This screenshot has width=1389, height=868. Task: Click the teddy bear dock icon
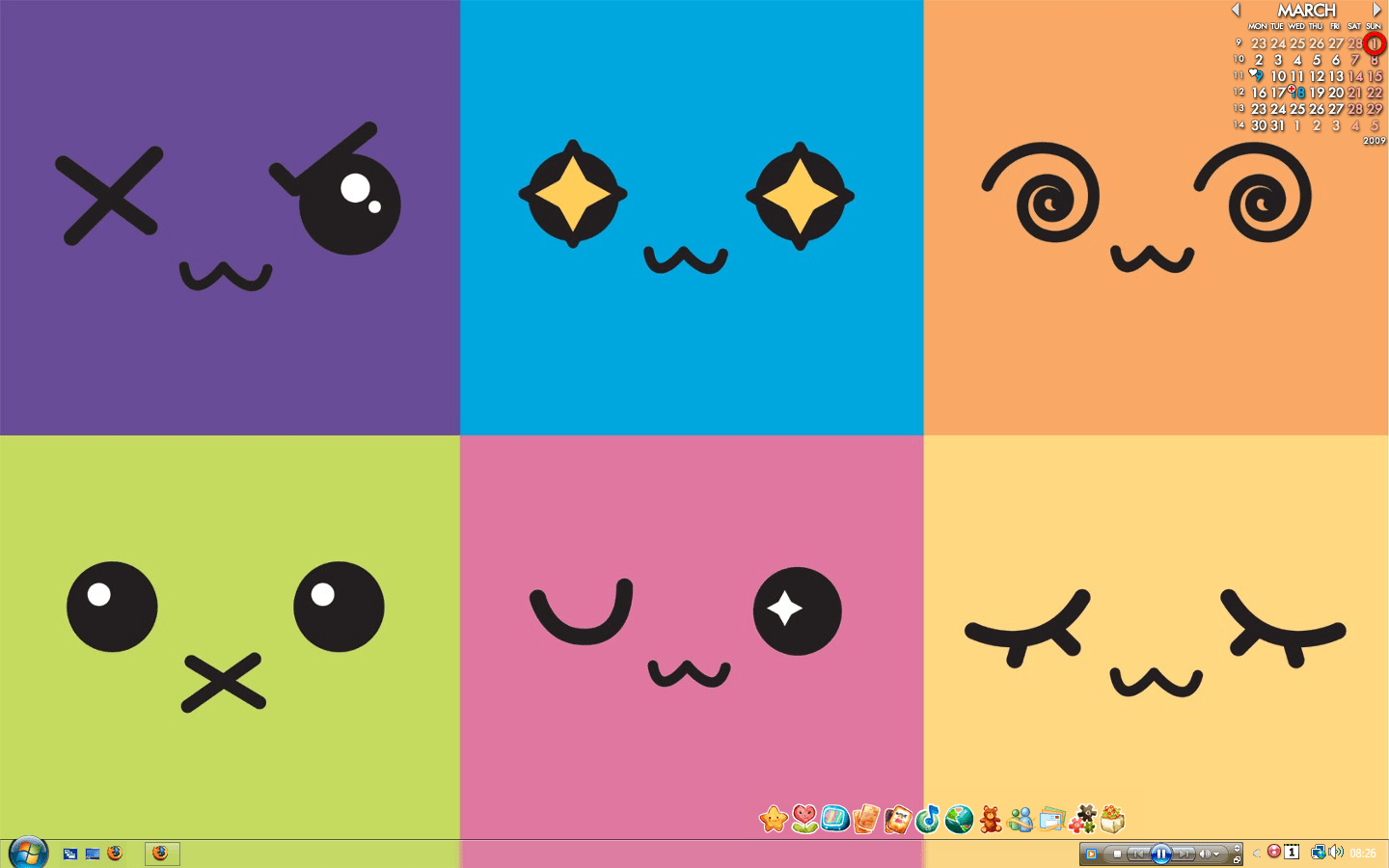coord(991,820)
